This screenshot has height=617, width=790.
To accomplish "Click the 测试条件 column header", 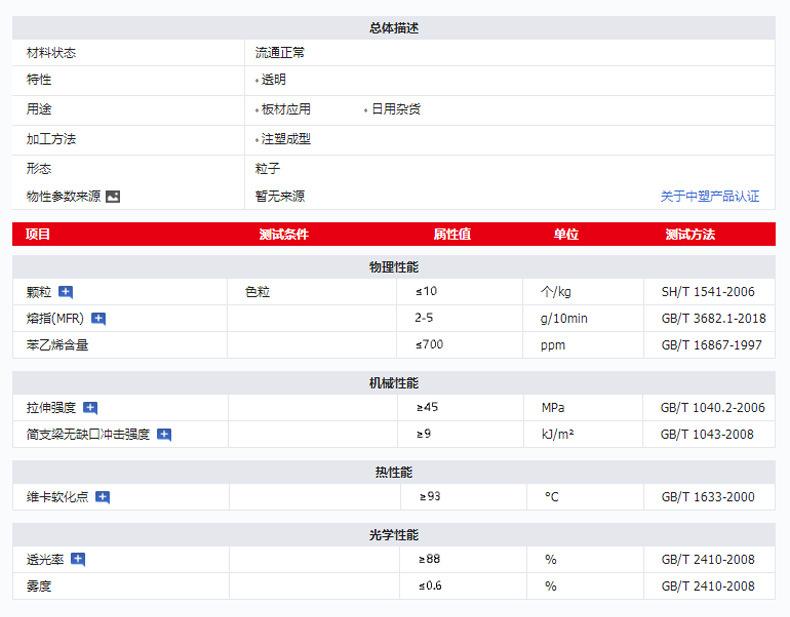I will coord(284,235).
